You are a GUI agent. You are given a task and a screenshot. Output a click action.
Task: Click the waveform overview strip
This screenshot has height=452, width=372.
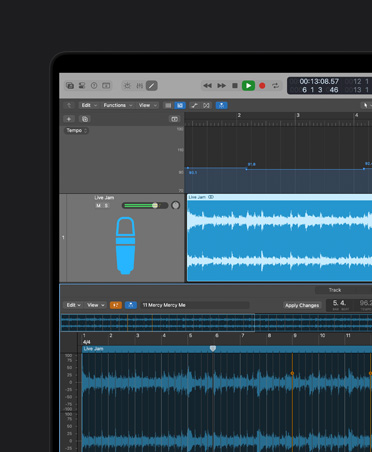click(216, 322)
